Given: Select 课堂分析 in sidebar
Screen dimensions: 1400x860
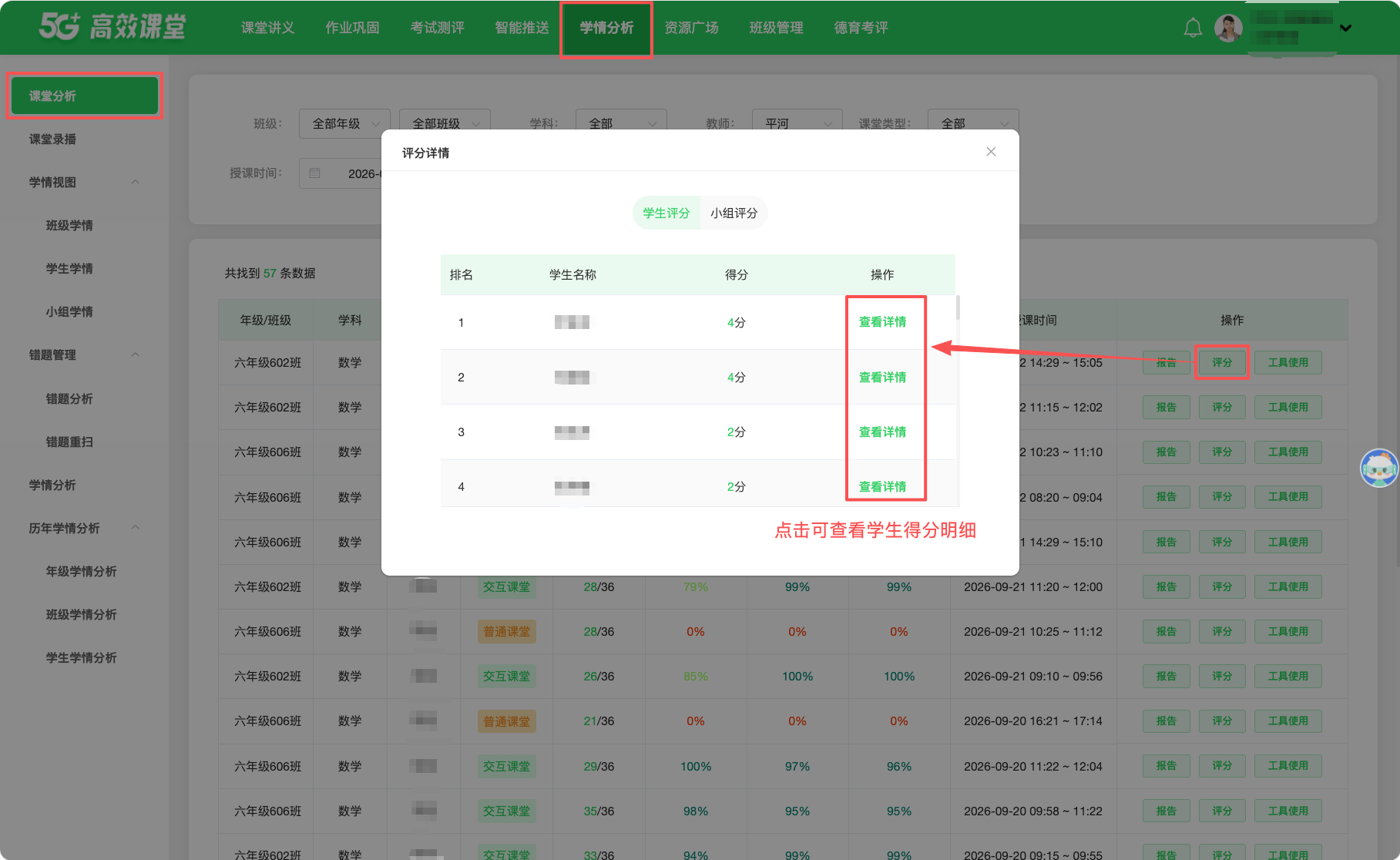Looking at the screenshot, I should click(x=85, y=96).
